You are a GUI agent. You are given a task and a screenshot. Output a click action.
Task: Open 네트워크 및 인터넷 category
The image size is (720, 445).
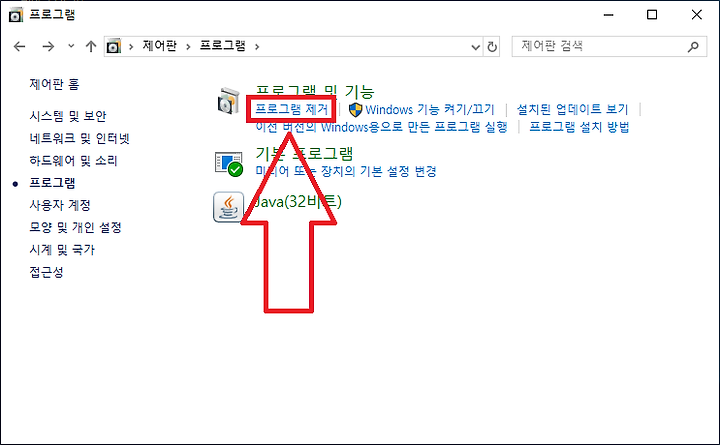pos(79,138)
